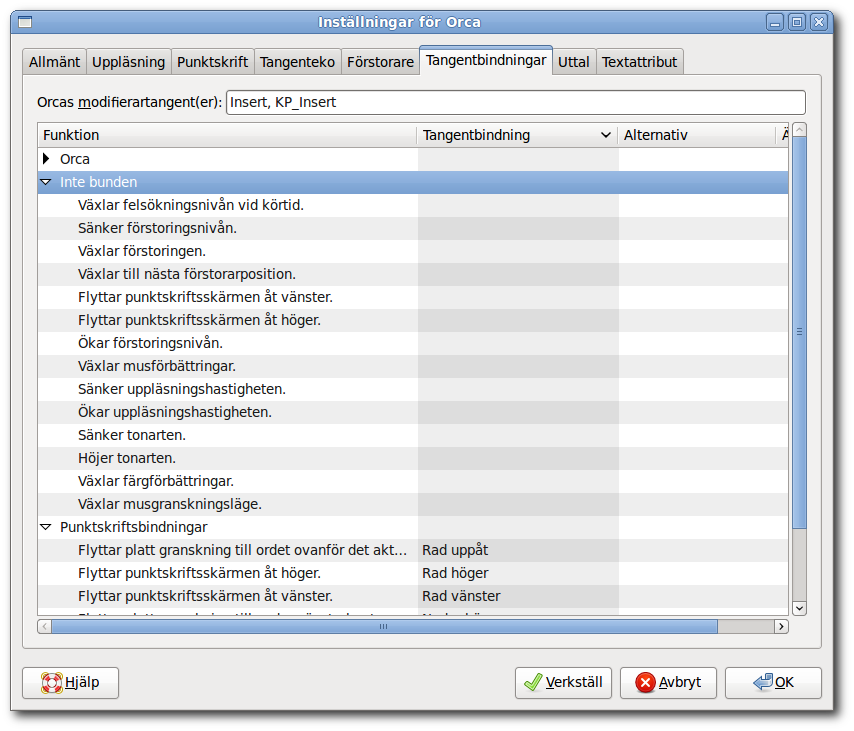The height and width of the screenshot is (731, 854).
Task: Collapse the Punktskriftsbindningar group
Action: (x=46, y=527)
